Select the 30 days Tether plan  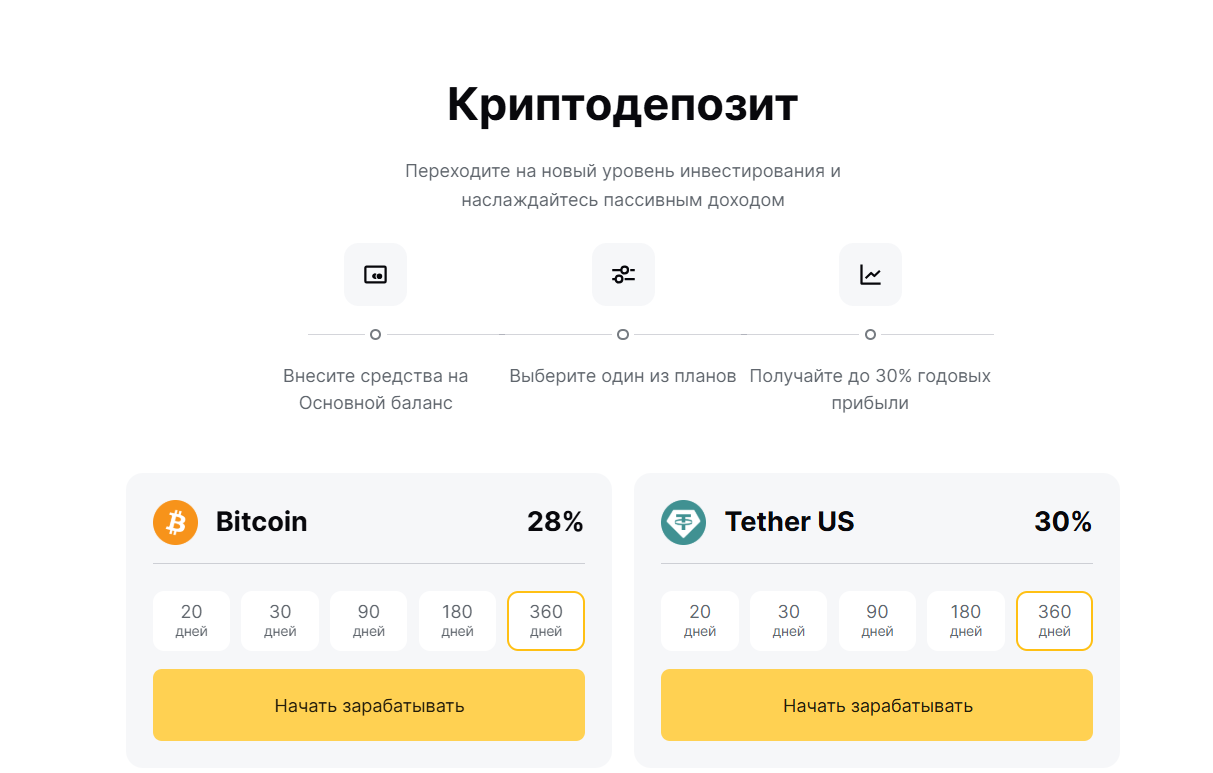click(788, 620)
